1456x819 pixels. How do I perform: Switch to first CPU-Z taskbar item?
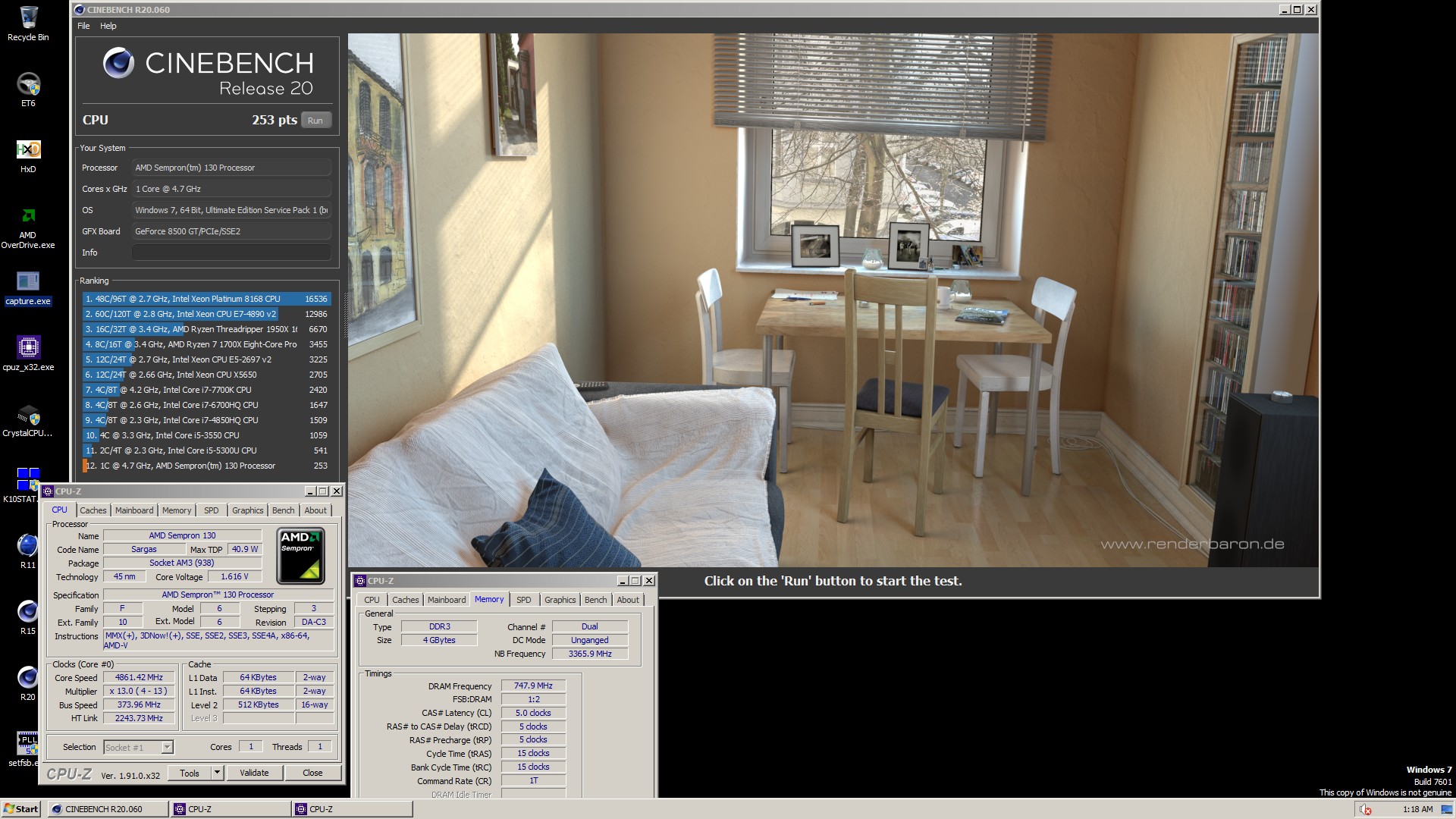pos(231,809)
